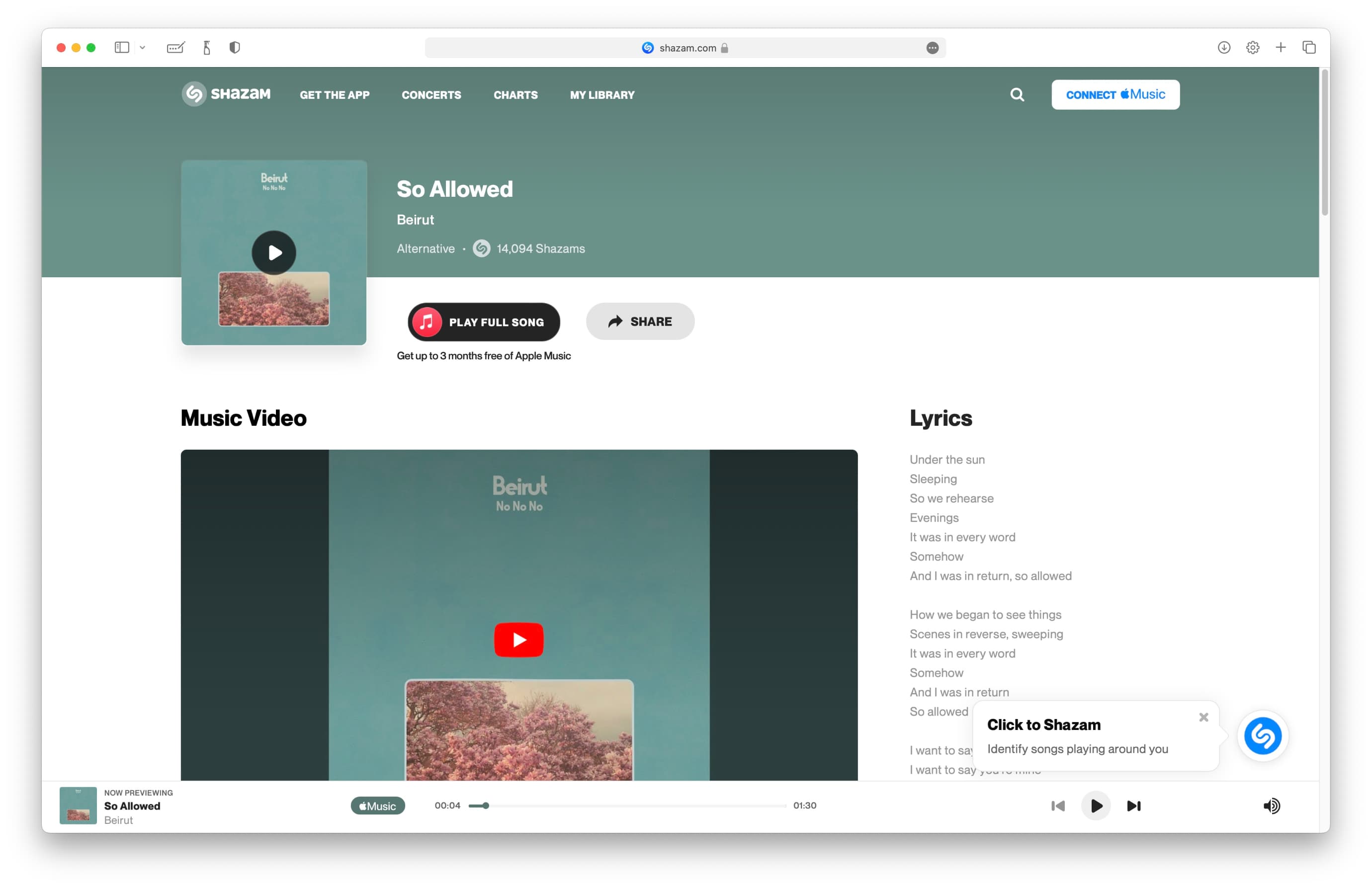The image size is (1372, 888).
Task: Click the Shazam logo in header
Action: (x=226, y=94)
